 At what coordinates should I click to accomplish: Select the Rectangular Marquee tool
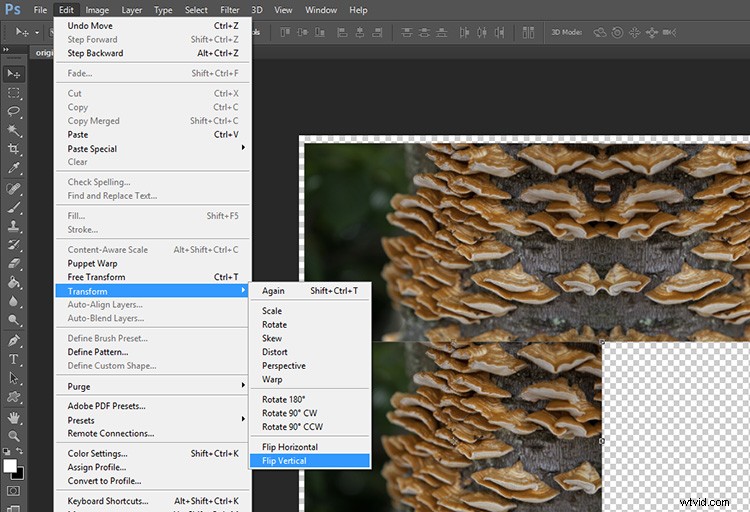(13, 93)
